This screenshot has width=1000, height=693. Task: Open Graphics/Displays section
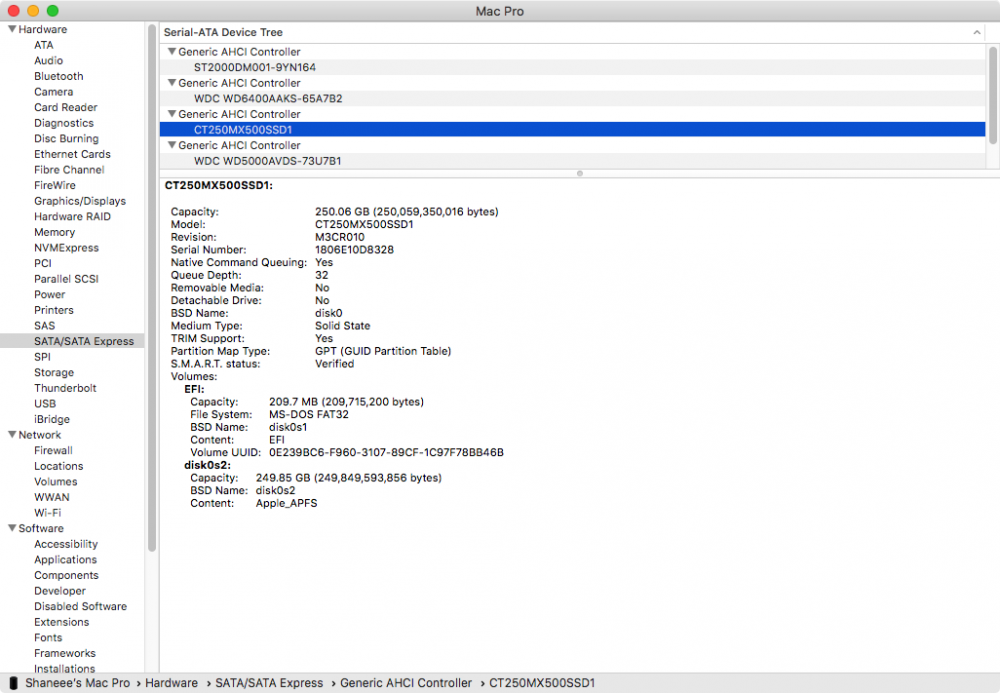(80, 201)
